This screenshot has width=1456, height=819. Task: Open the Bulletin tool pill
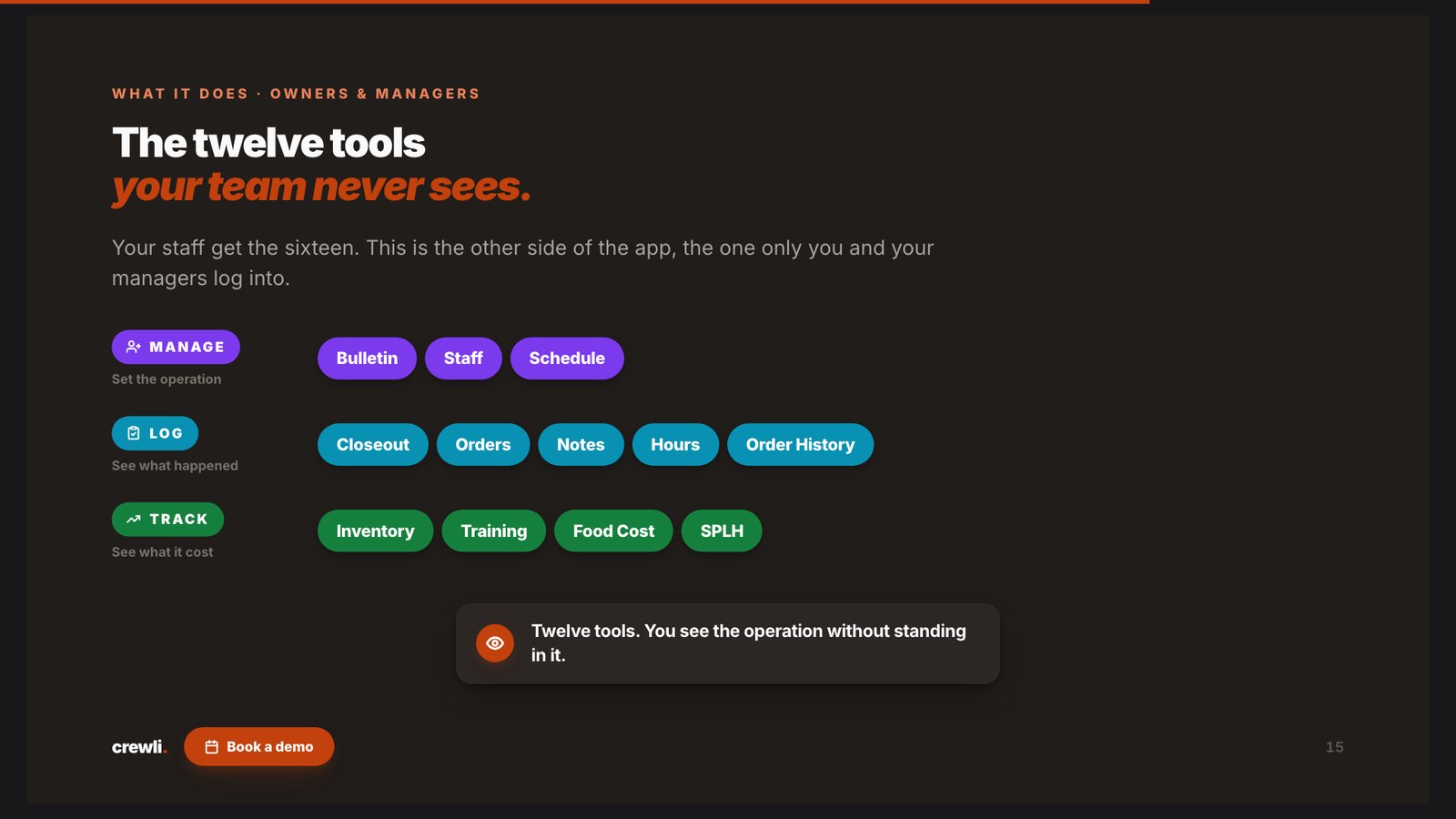(x=367, y=359)
